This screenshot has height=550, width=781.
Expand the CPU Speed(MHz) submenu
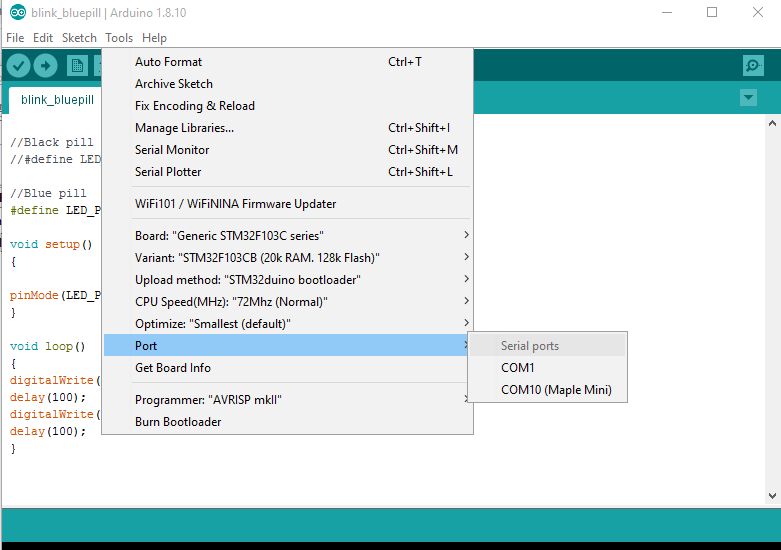[288, 301]
